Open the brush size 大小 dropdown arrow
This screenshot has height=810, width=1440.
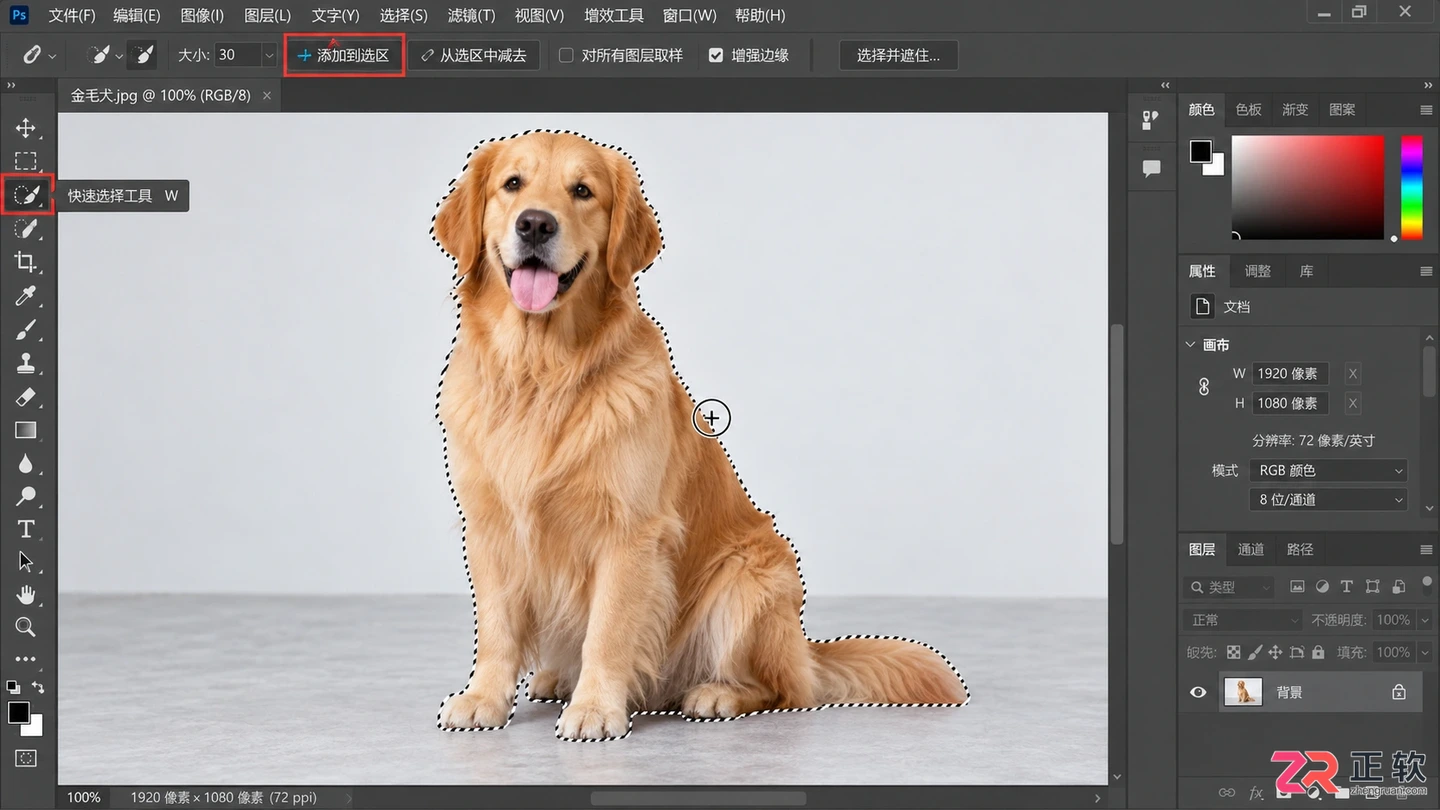tap(268, 55)
